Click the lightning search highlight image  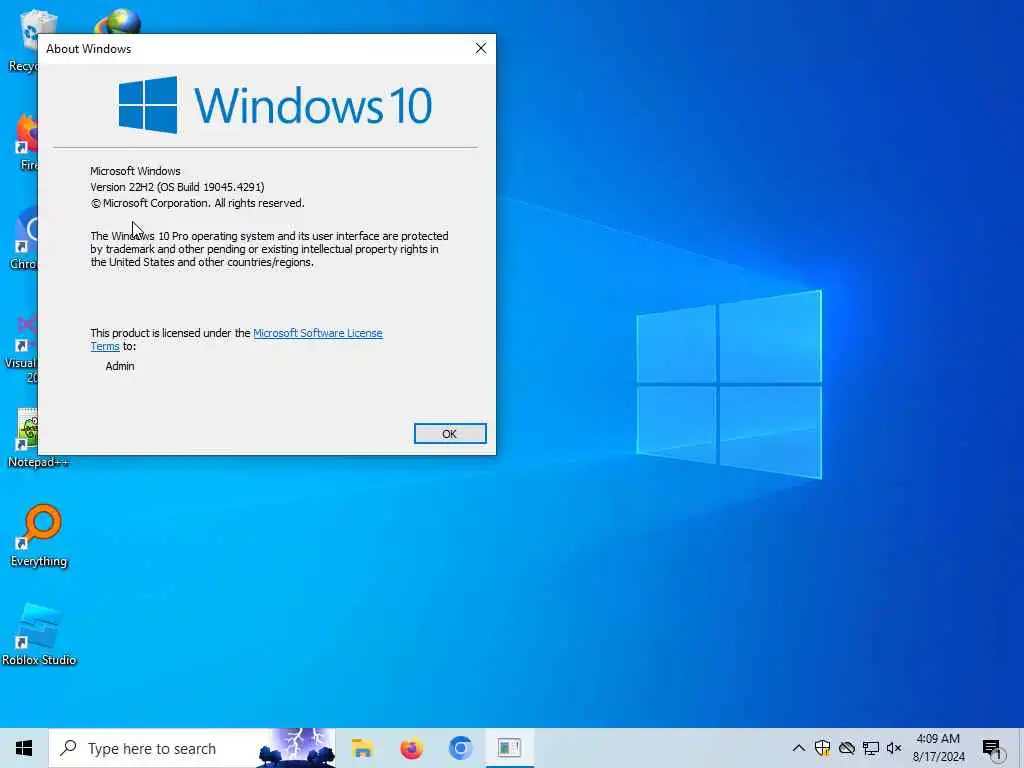296,748
